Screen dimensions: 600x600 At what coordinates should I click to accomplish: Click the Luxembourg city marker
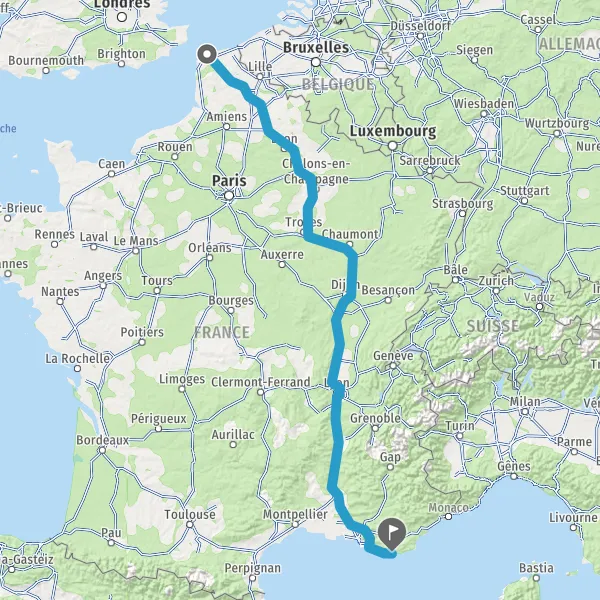click(x=393, y=146)
